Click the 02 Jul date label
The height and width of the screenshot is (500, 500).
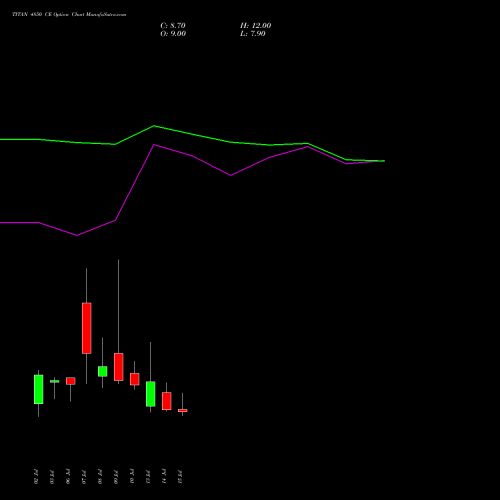(x=36, y=477)
